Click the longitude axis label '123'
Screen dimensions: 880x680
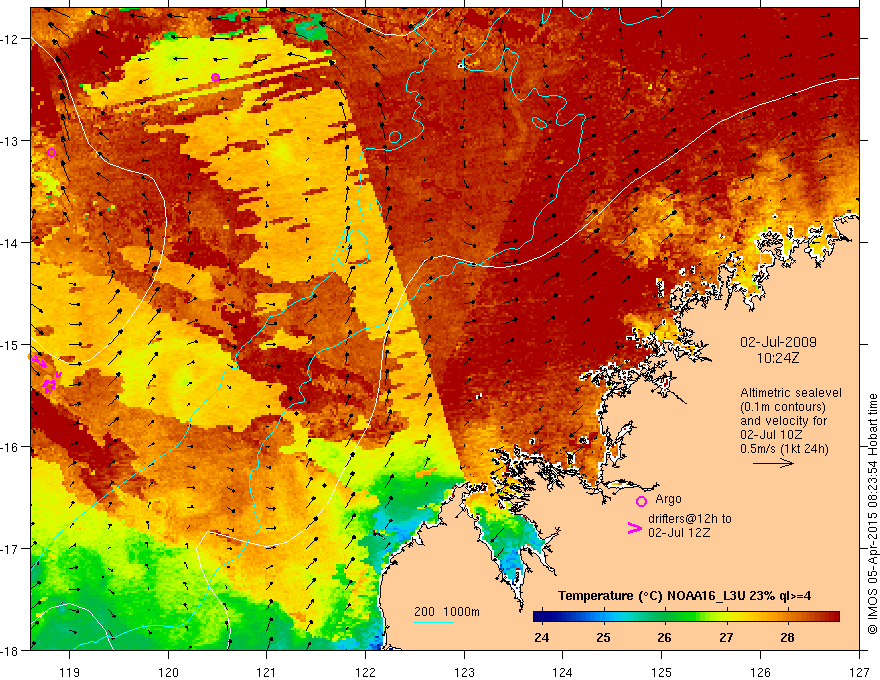464,672
